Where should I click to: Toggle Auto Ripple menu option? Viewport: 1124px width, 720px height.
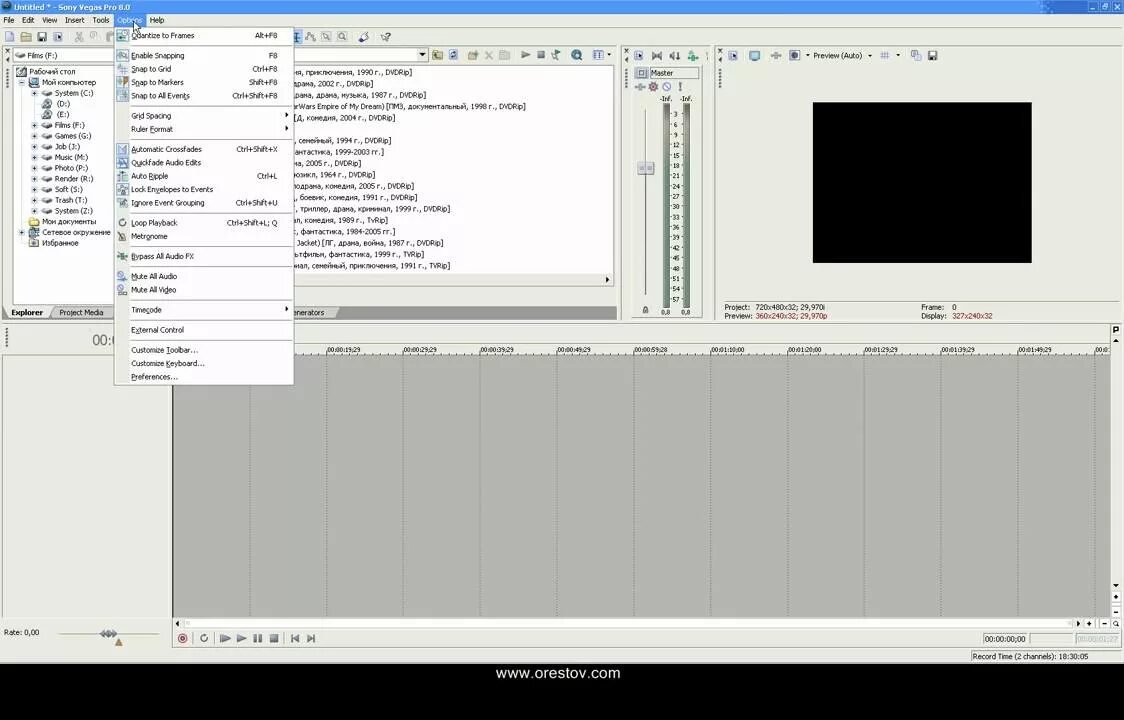[x=204, y=176]
